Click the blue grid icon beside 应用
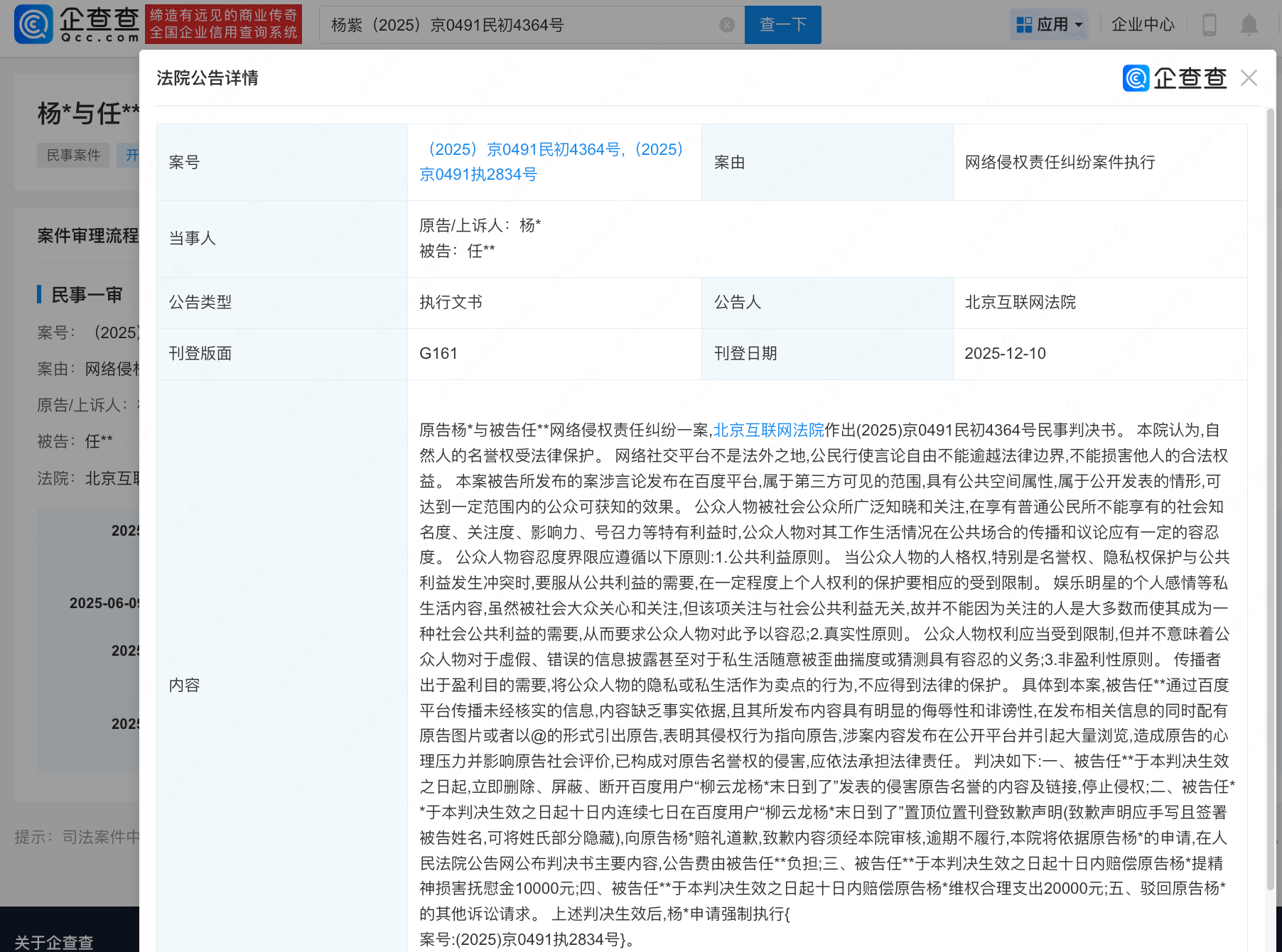 1024,23
